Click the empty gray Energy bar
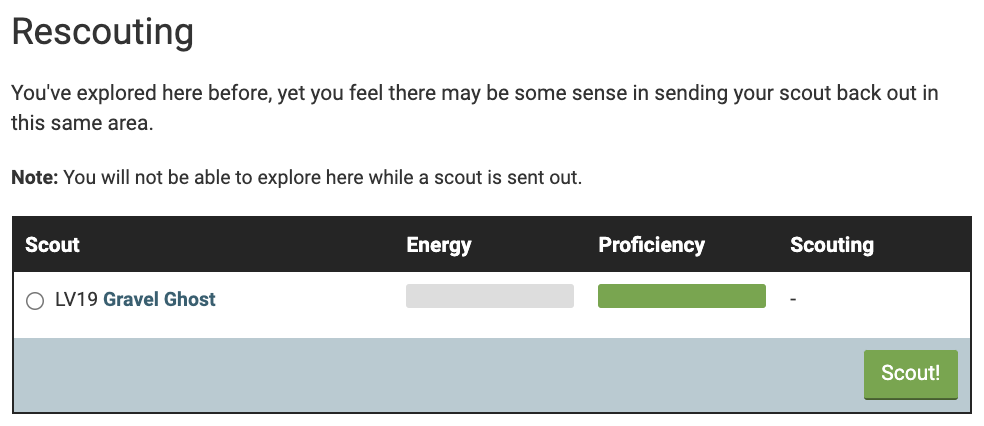The width and height of the screenshot is (984, 426). coord(489,296)
